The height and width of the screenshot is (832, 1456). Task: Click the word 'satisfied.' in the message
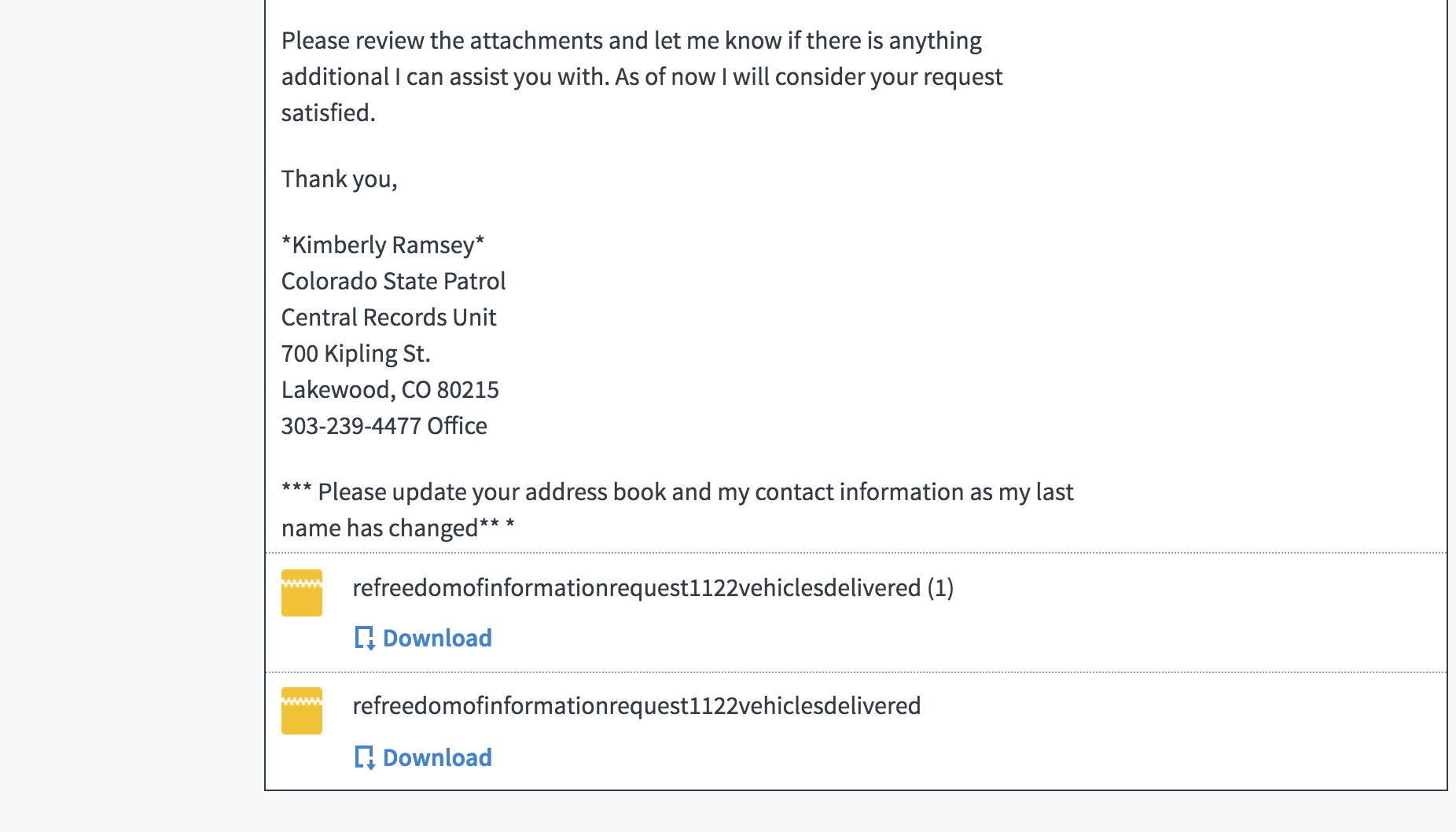coord(329,112)
